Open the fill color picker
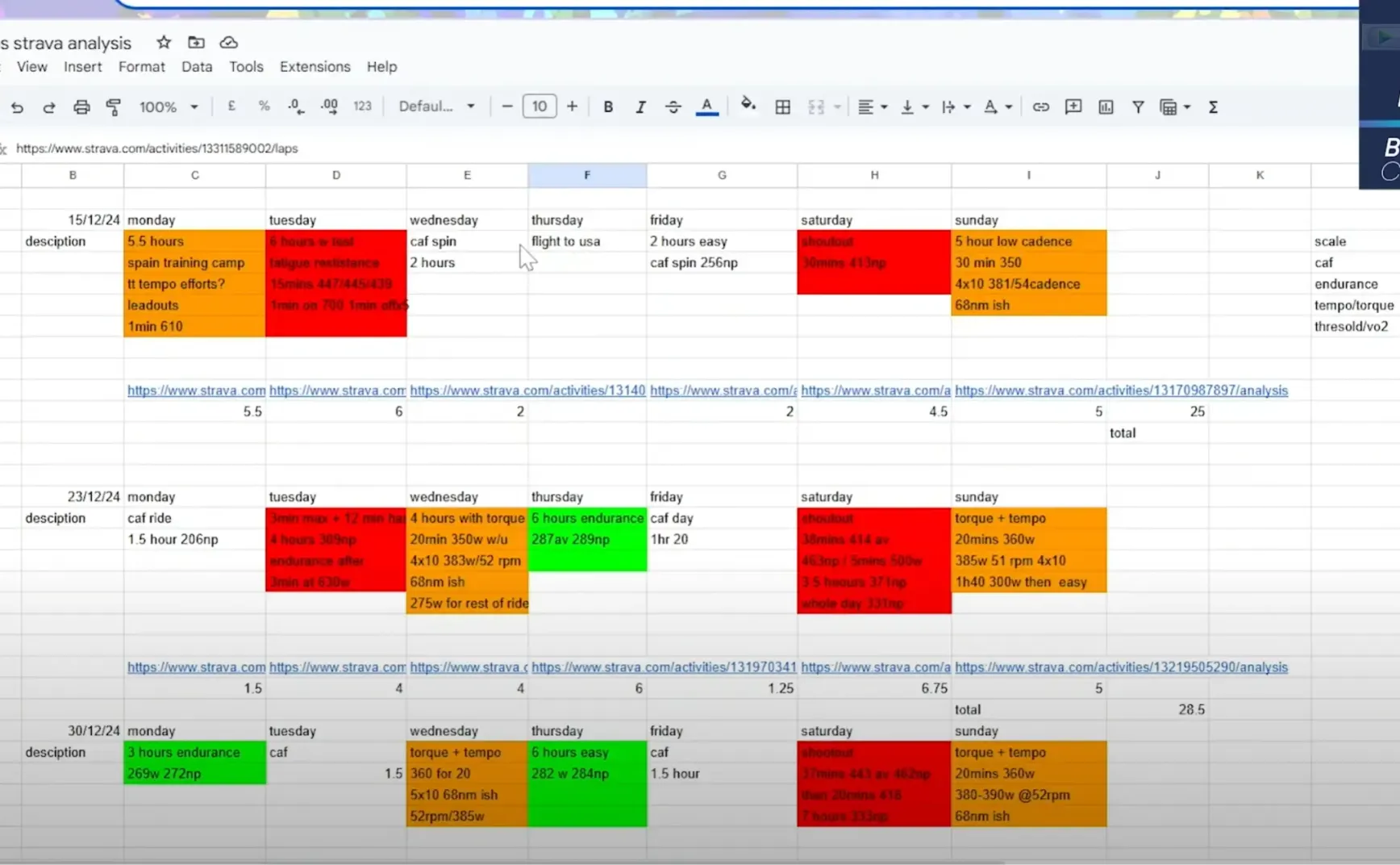 (748, 105)
